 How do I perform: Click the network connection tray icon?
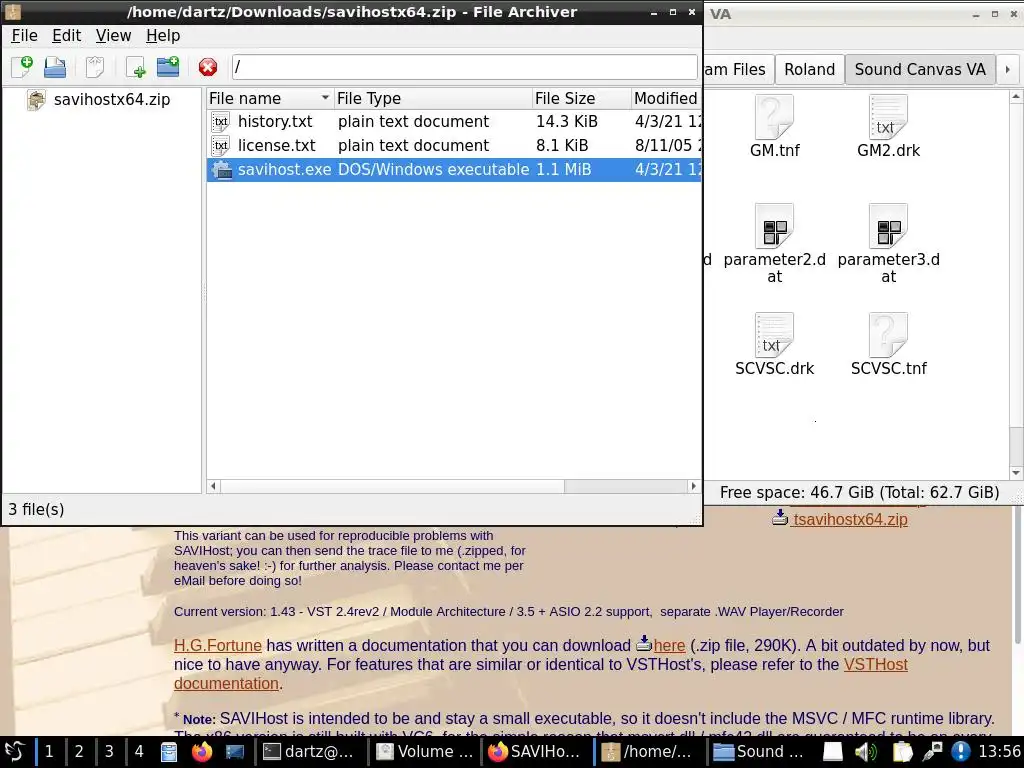coord(932,752)
